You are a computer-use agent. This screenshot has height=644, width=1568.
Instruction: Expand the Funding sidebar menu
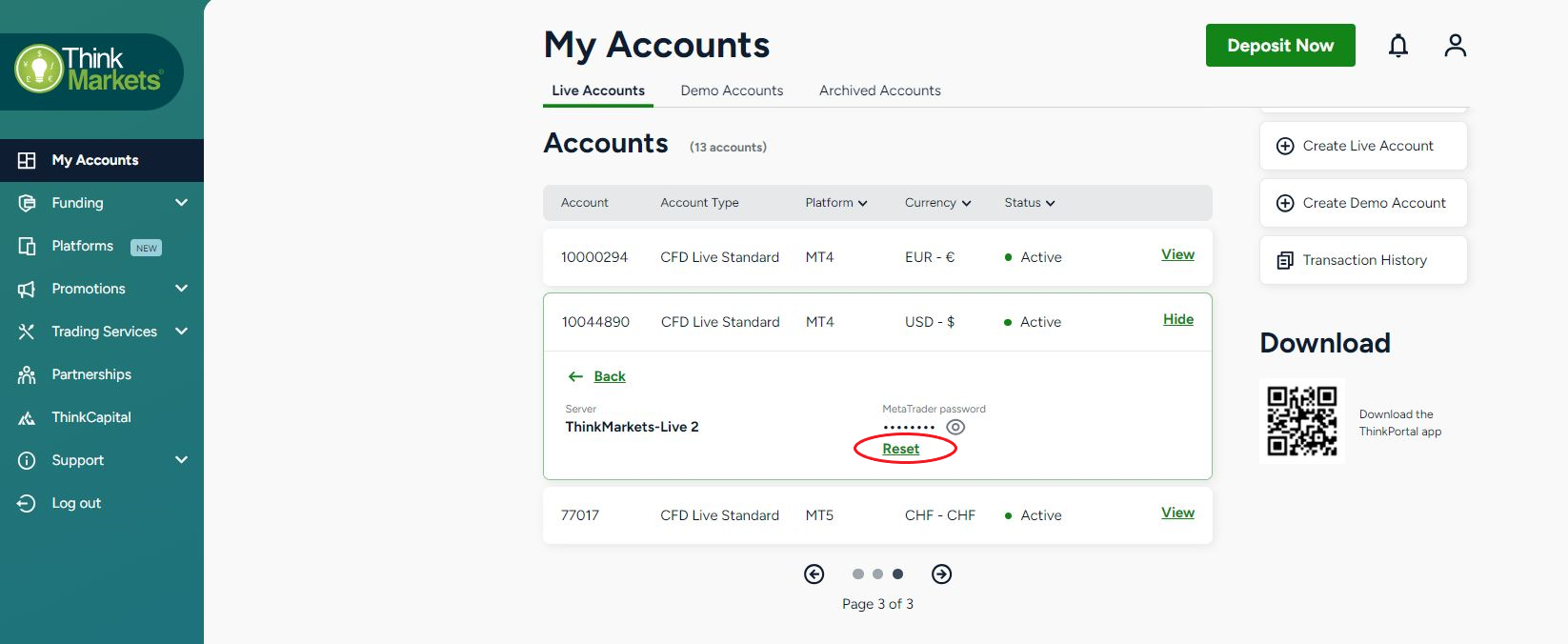[x=181, y=203]
